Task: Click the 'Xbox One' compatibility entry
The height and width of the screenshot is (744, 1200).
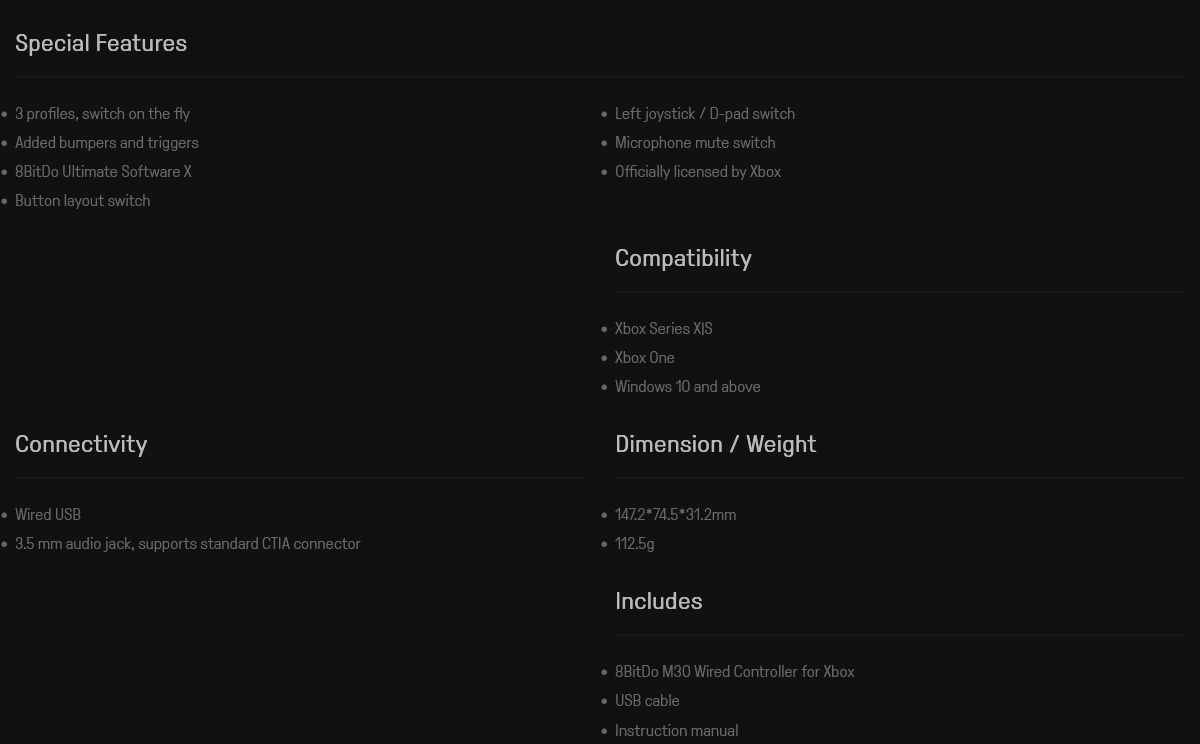Action: click(x=645, y=358)
